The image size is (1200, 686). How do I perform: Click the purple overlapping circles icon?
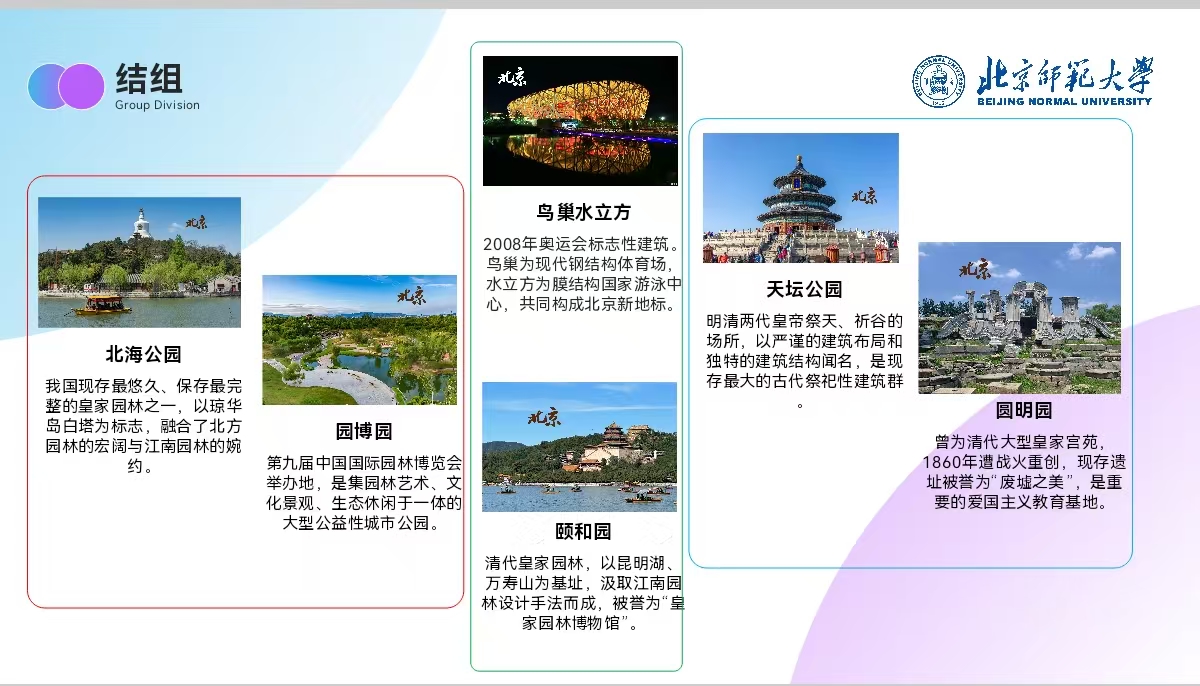[x=66, y=86]
